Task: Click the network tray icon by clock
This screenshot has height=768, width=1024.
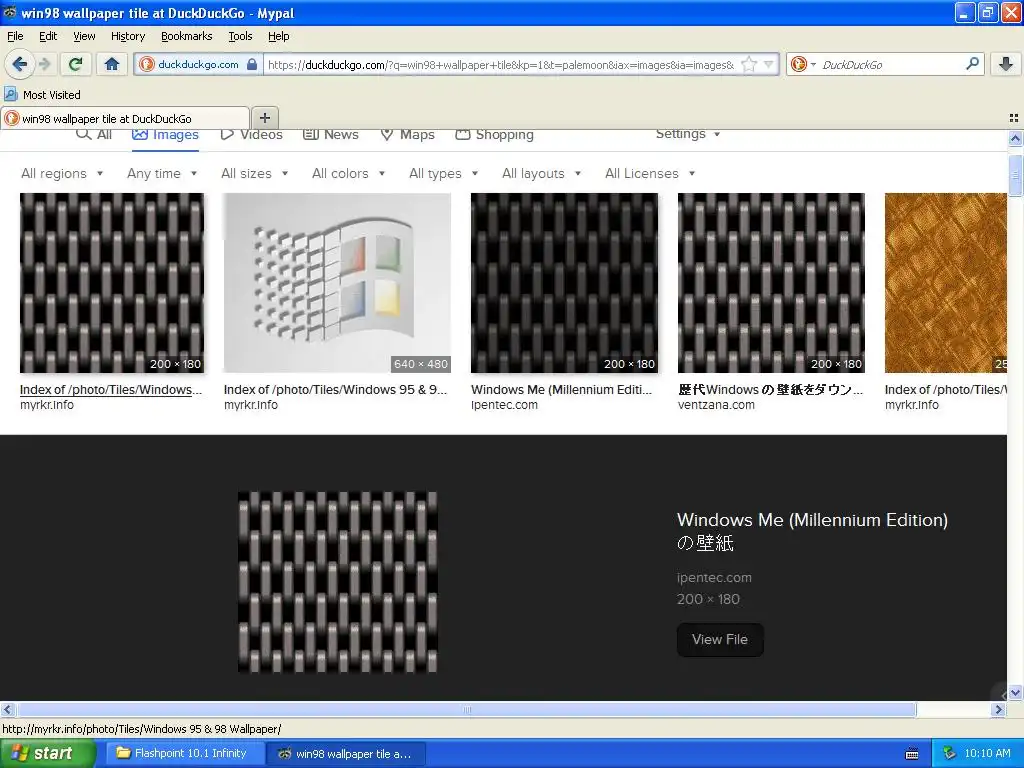Action: pos(949,753)
